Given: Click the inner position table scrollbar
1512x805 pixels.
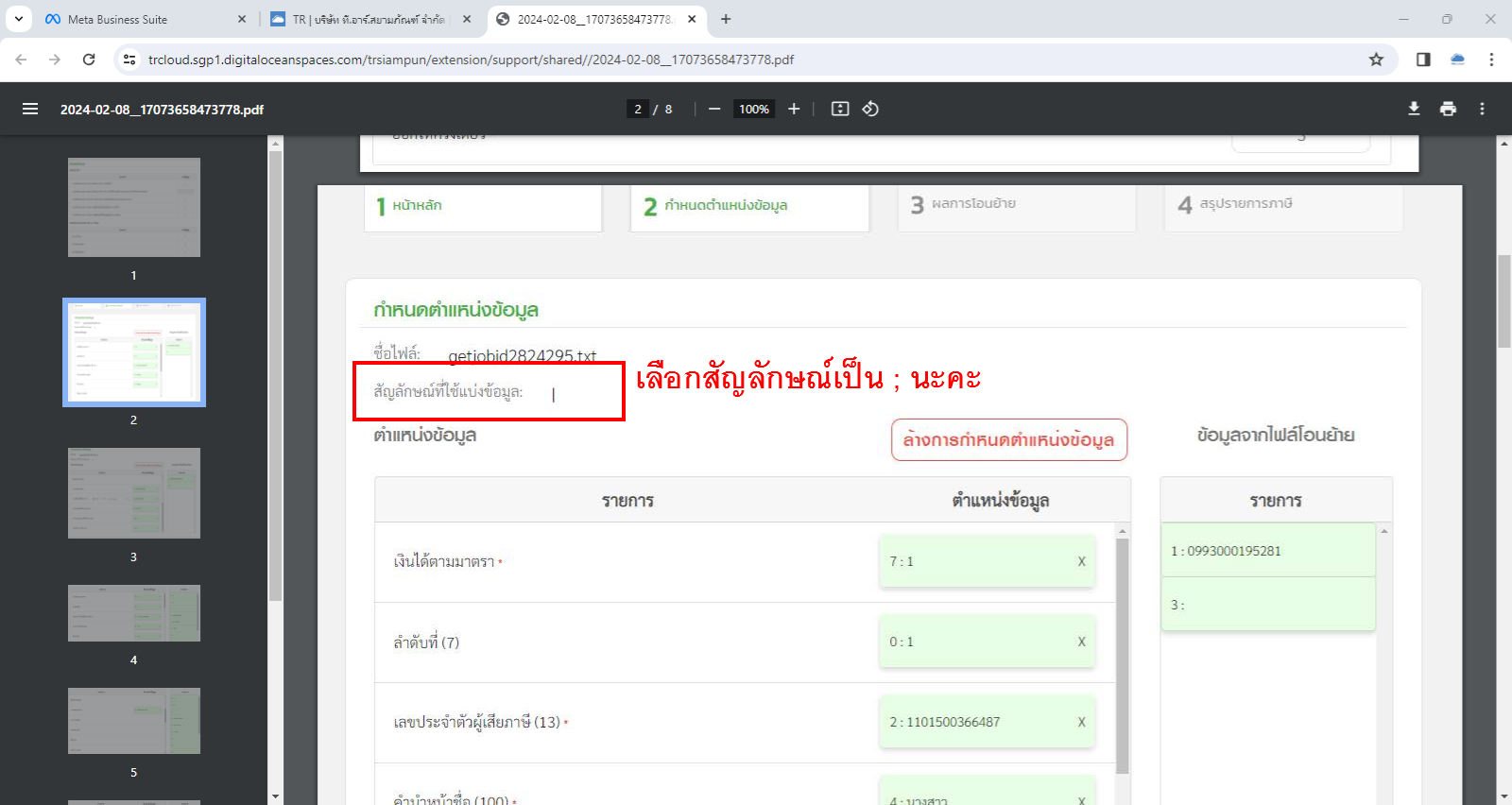Looking at the screenshot, I should point(1123,656).
